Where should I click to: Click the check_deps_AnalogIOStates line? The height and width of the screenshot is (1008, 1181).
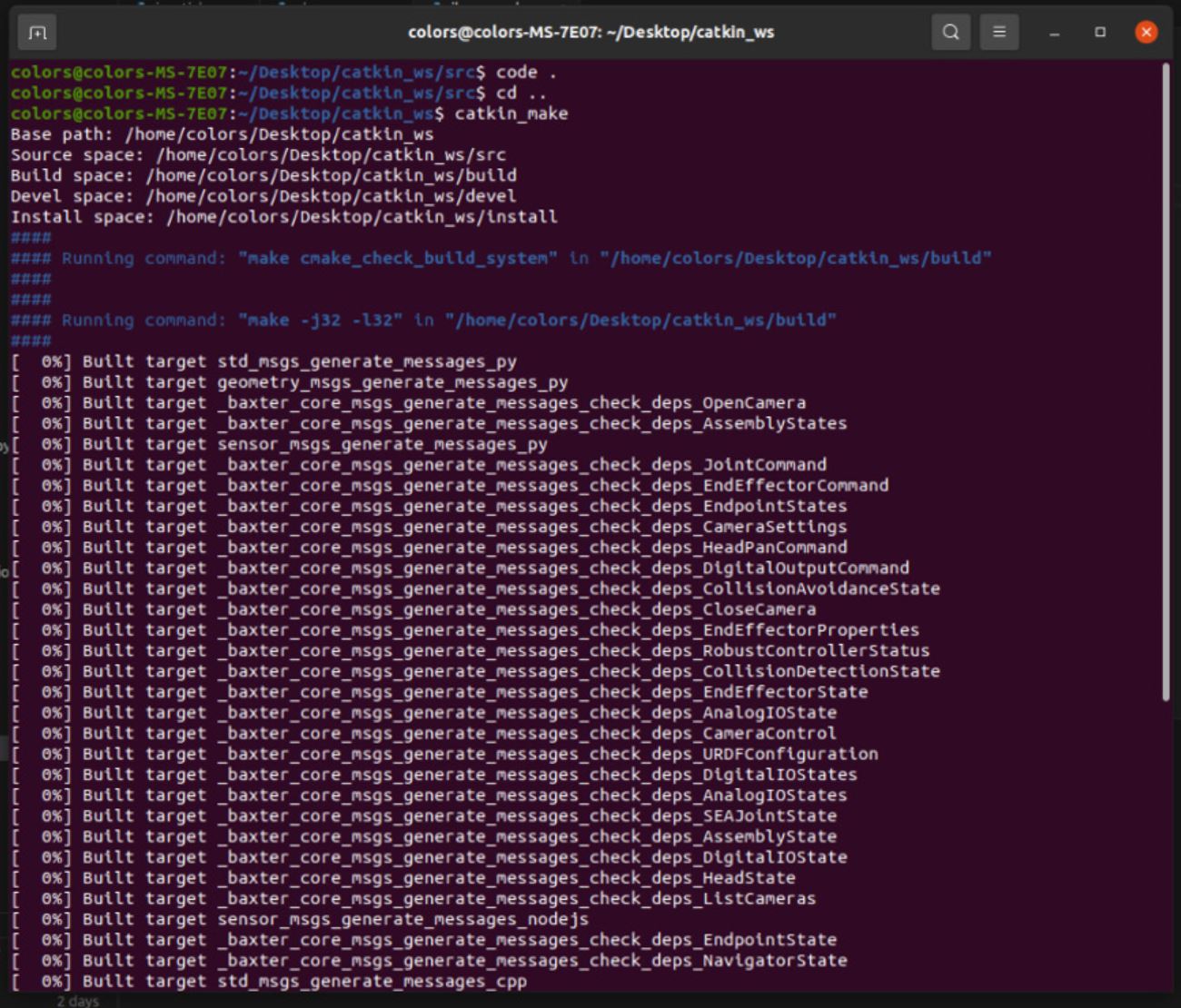coord(429,796)
